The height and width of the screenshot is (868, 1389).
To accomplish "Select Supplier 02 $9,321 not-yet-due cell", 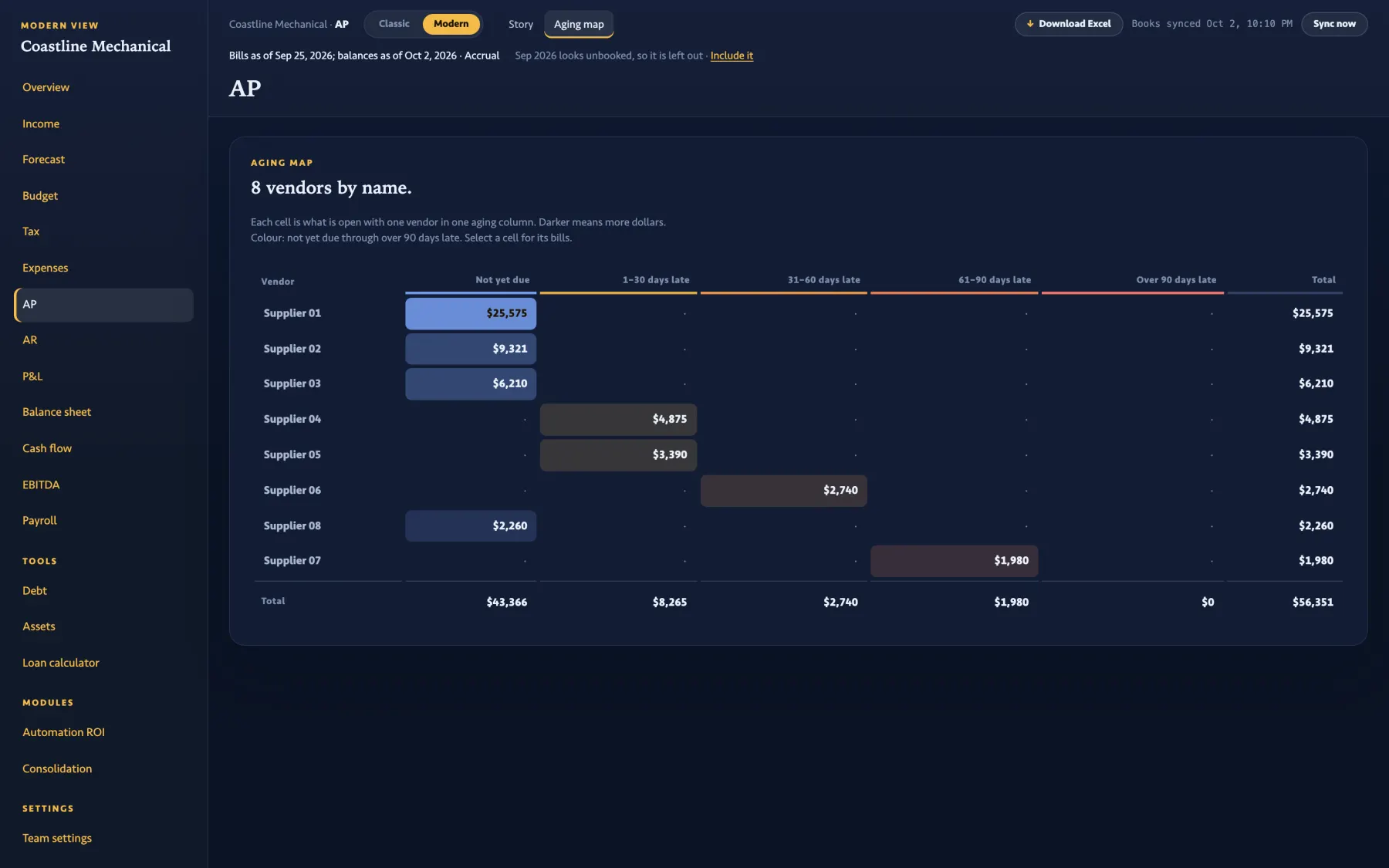I will click(x=471, y=349).
